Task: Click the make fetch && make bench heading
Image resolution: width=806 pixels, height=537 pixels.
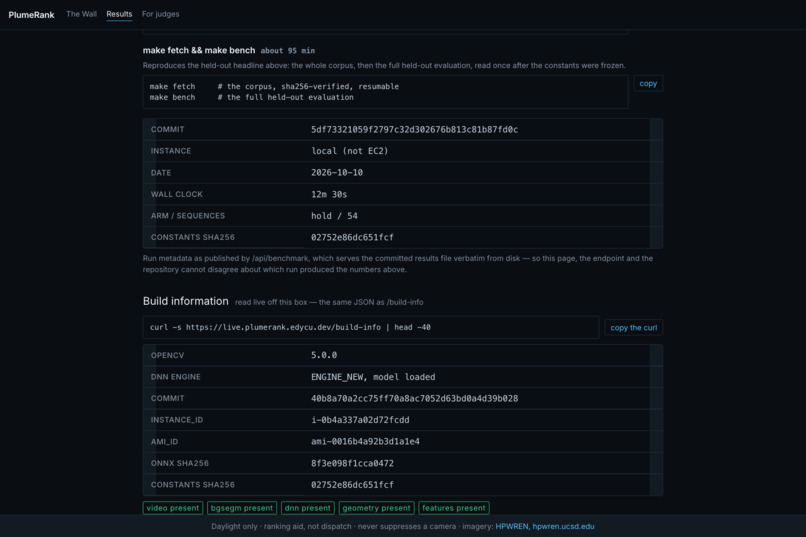Action: point(199,50)
